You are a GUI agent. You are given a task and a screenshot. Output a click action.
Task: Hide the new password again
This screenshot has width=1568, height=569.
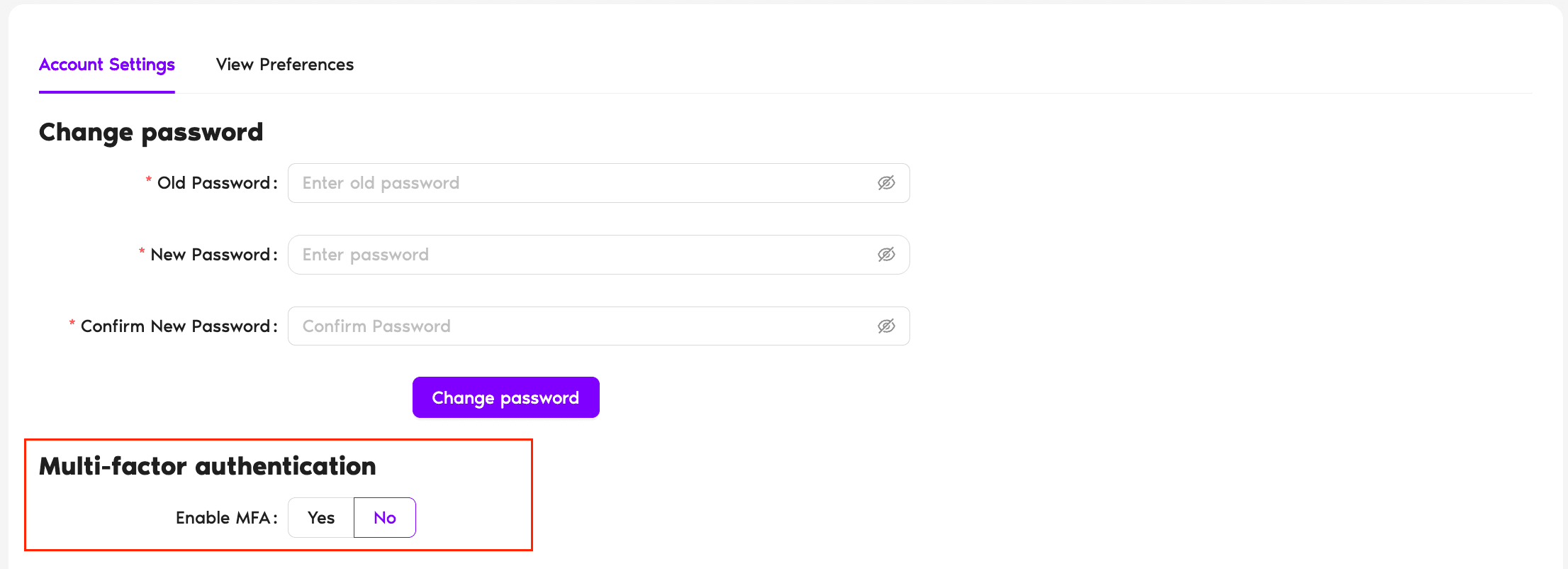[887, 254]
